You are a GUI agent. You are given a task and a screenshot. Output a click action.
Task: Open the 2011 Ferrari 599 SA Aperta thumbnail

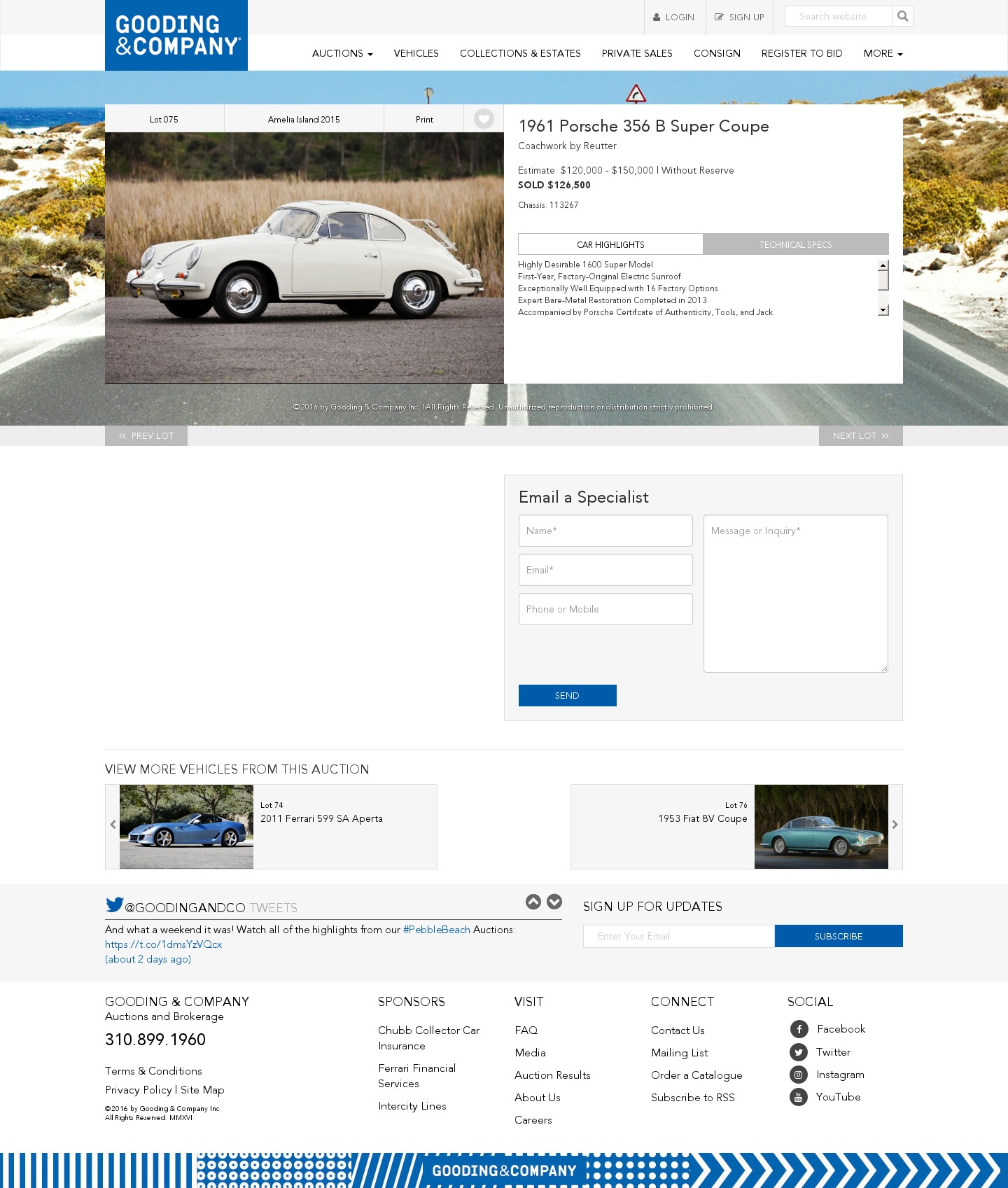[186, 827]
